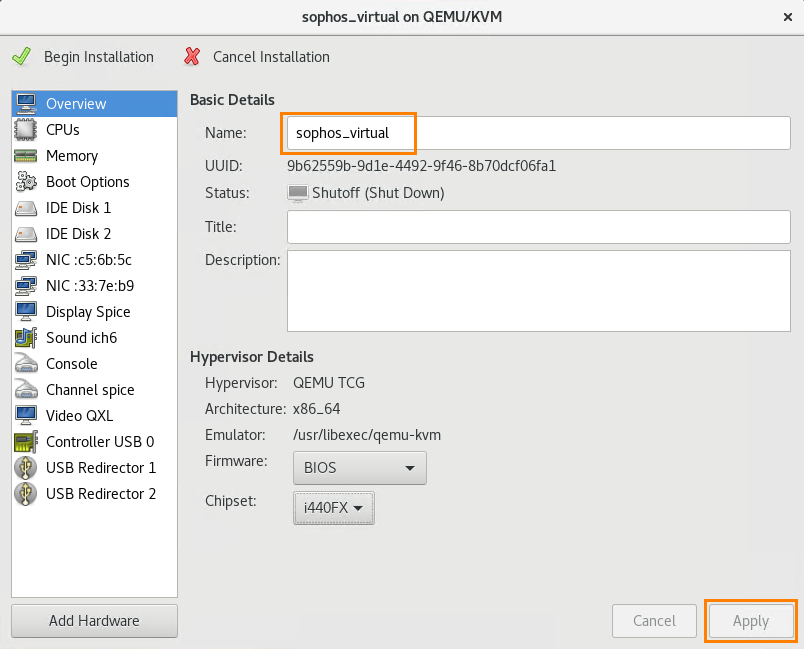The image size is (804, 649).
Task: Open Sound ich6 device settings
Action: 80,338
